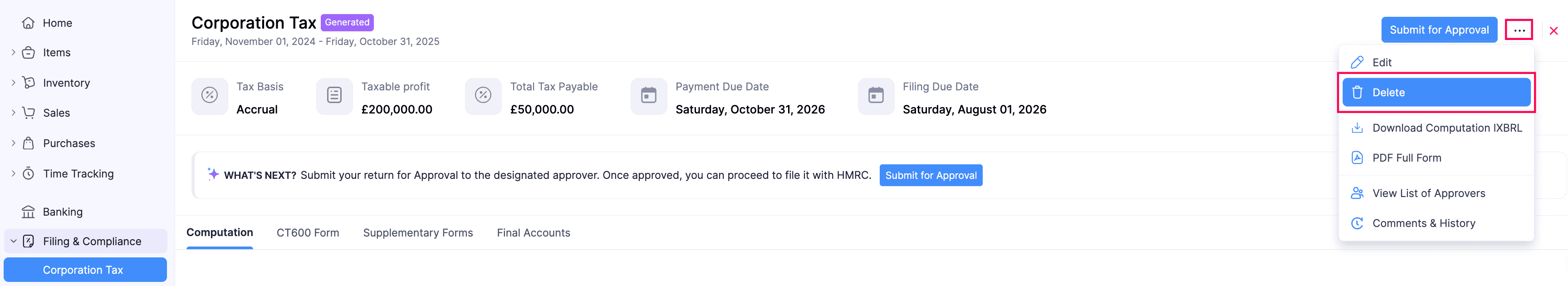The image size is (1568, 286).
Task: Open the three-dots more options menu
Action: click(x=1519, y=30)
